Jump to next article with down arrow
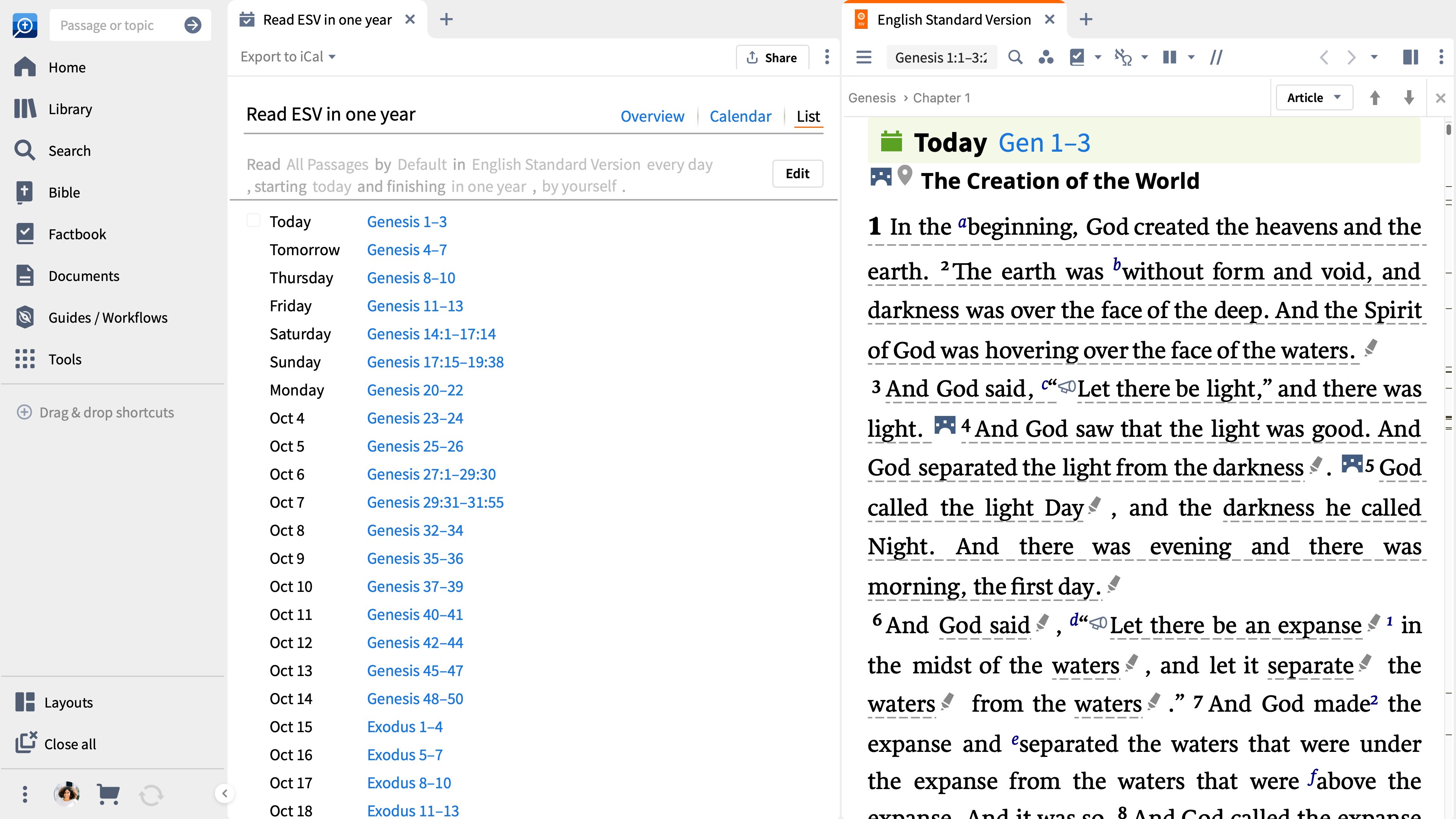1456x819 pixels. (1409, 98)
